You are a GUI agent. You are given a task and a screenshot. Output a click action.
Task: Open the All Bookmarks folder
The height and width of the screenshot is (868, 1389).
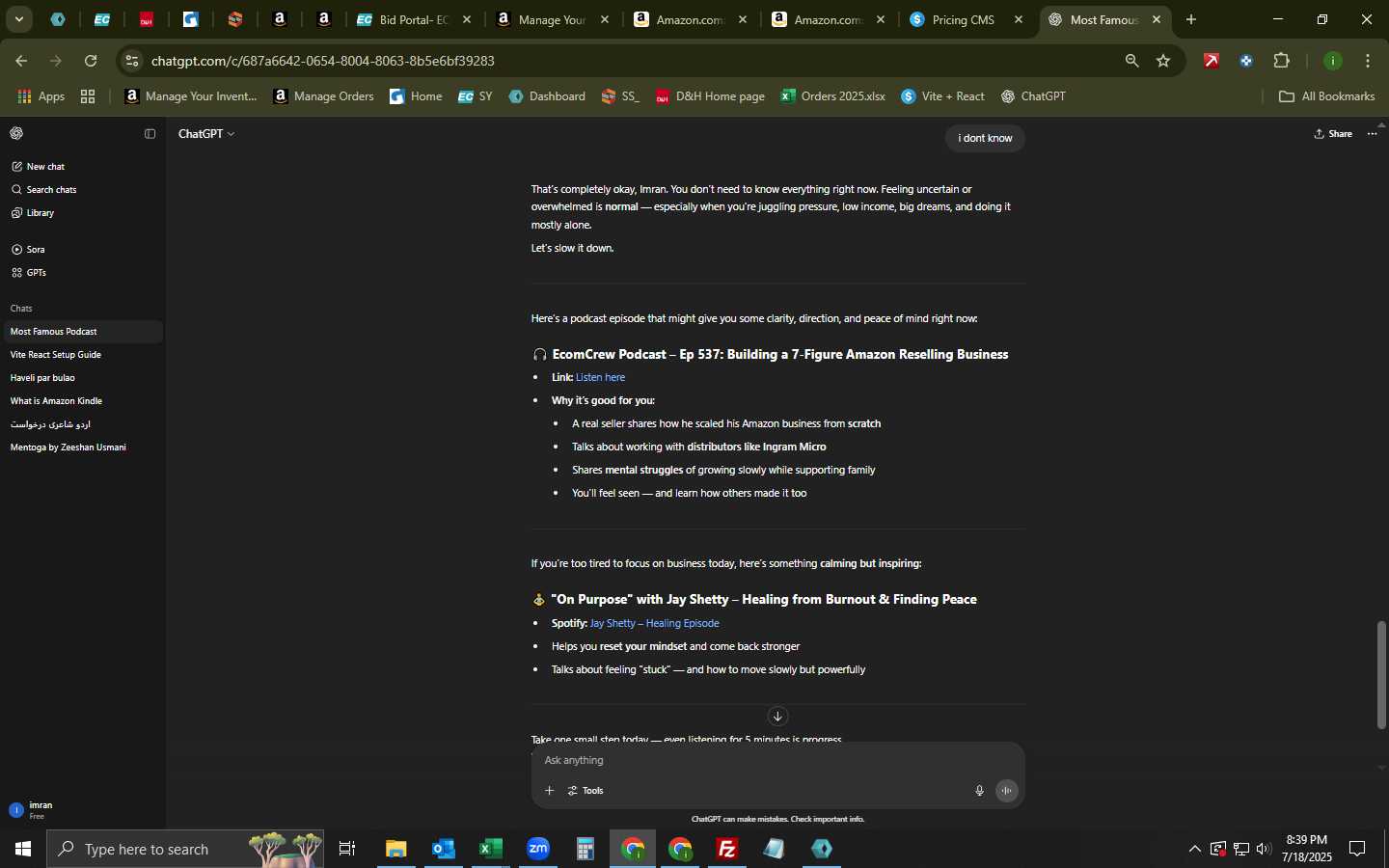(1326, 96)
